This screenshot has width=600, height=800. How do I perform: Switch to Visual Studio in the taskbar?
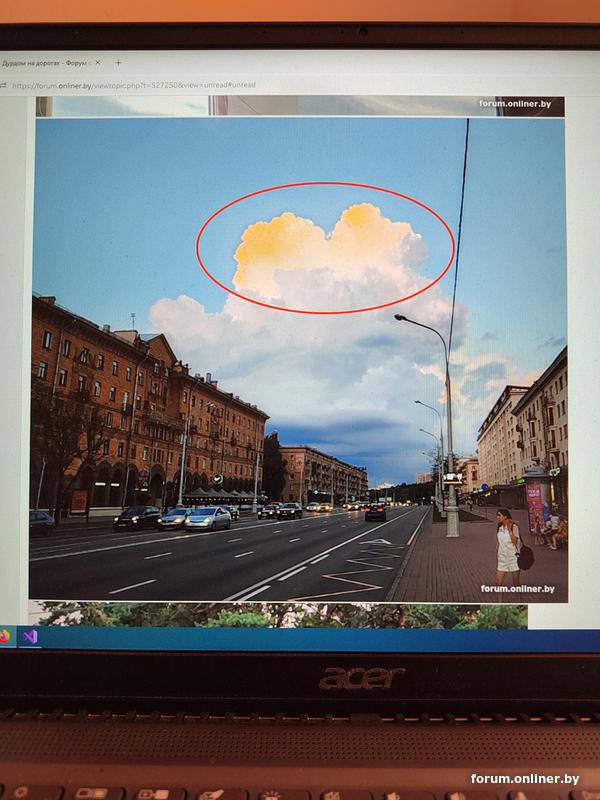coord(30,637)
